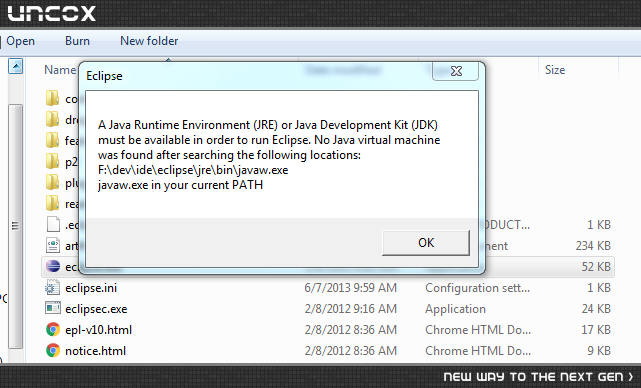The width and height of the screenshot is (641, 388).
Task: Click eclipsec.exe date 2/8/2012 9:16 AM
Action: (350, 309)
